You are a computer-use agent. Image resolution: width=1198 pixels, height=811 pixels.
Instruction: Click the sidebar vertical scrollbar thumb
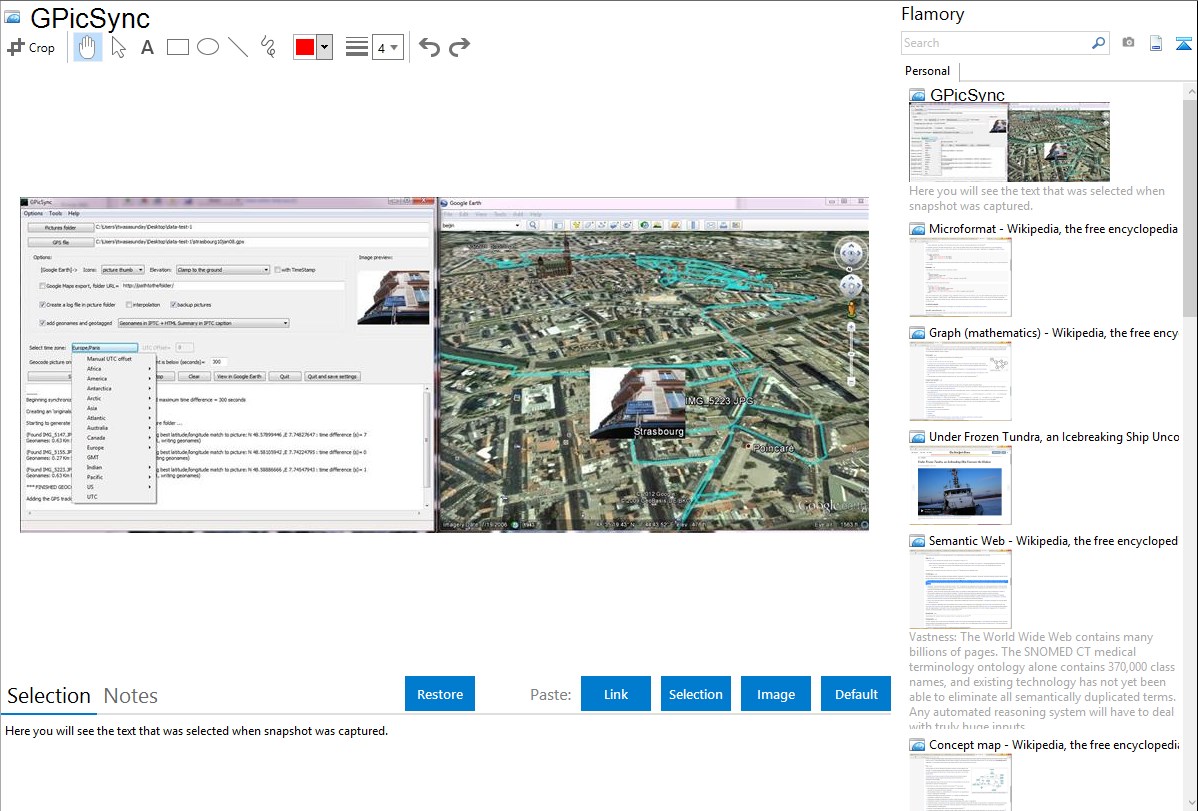click(x=1190, y=206)
